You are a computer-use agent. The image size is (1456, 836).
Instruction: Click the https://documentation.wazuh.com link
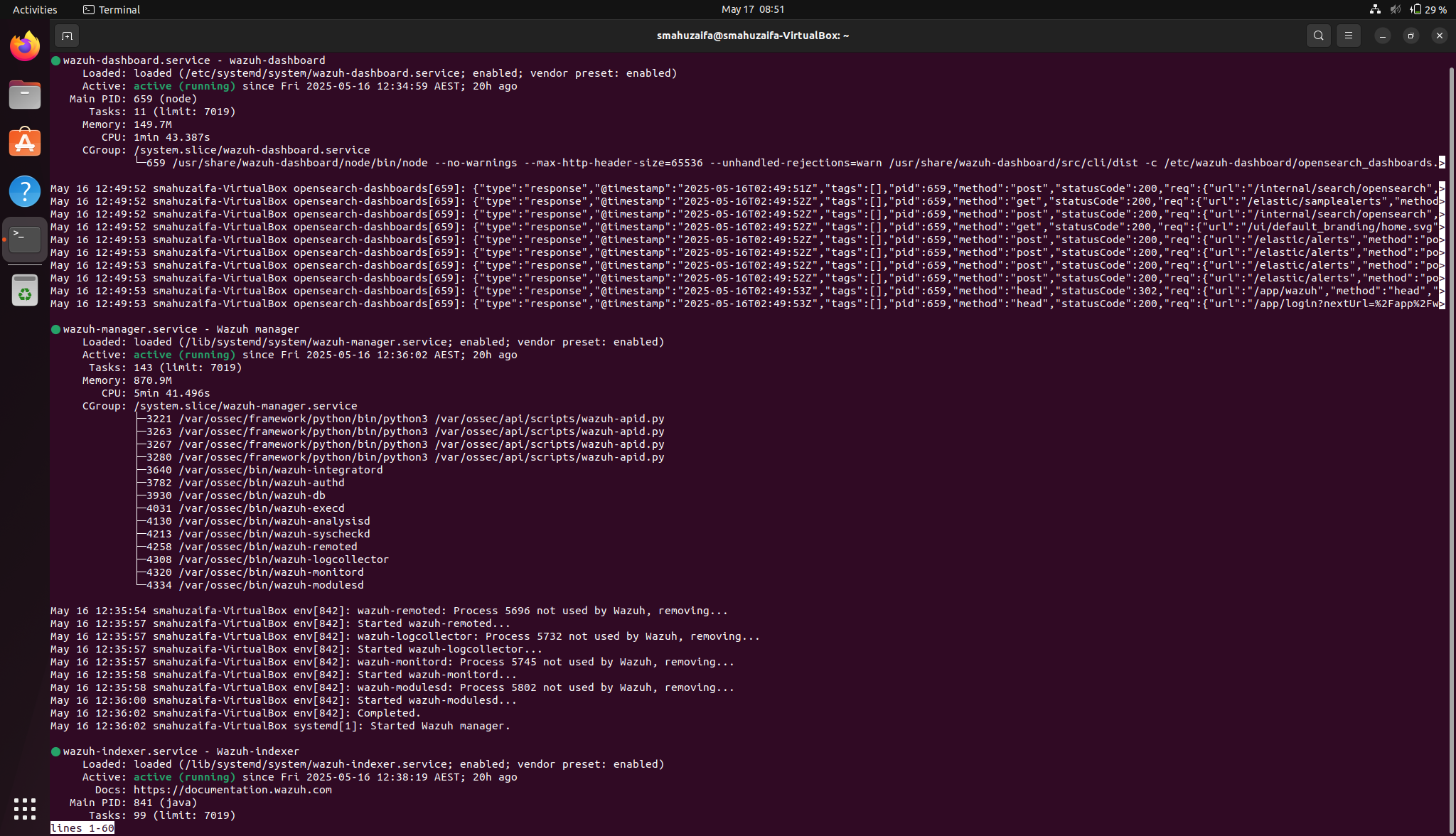(x=232, y=790)
